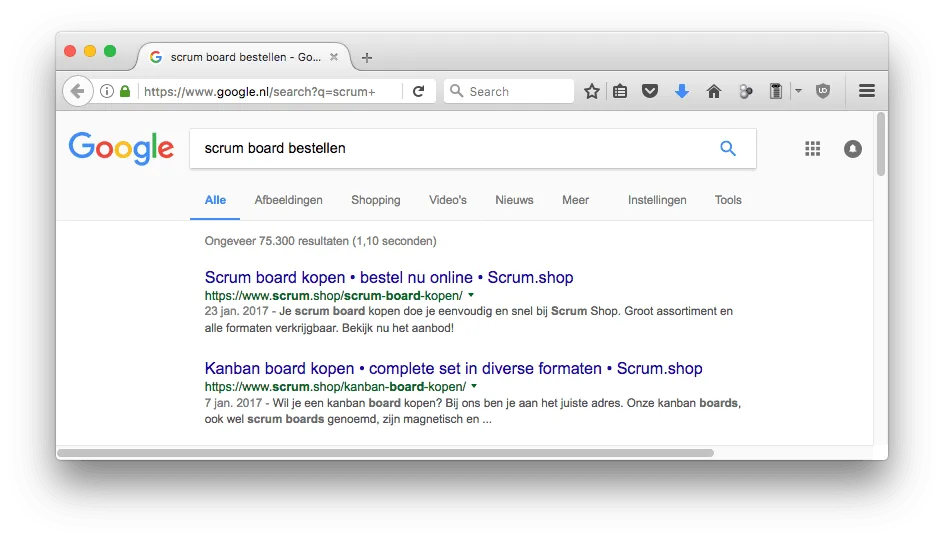944x540 pixels.
Task: Open the blue downloads arrow
Action: pos(682,91)
